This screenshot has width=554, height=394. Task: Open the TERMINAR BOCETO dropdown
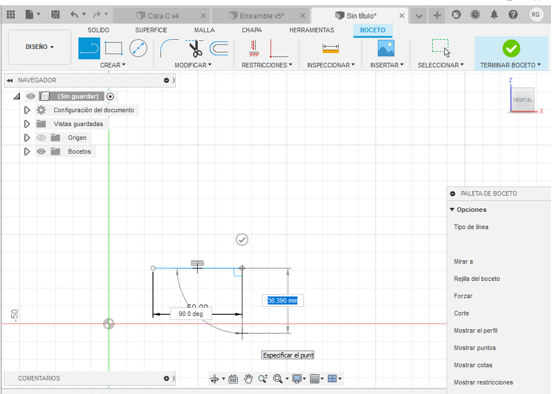pos(510,65)
